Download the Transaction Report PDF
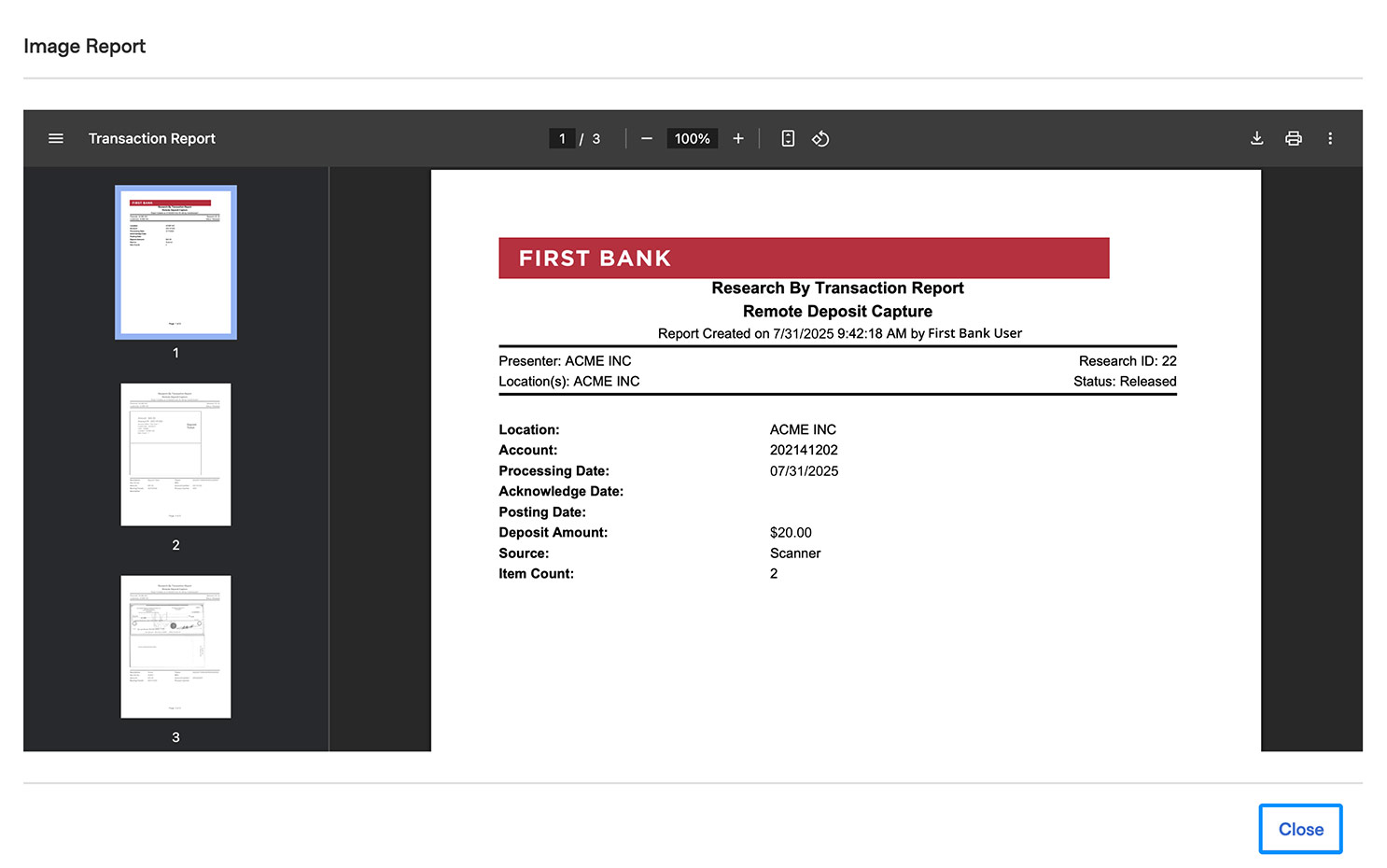This screenshot has width=1387, height=868. pyautogui.click(x=1257, y=138)
